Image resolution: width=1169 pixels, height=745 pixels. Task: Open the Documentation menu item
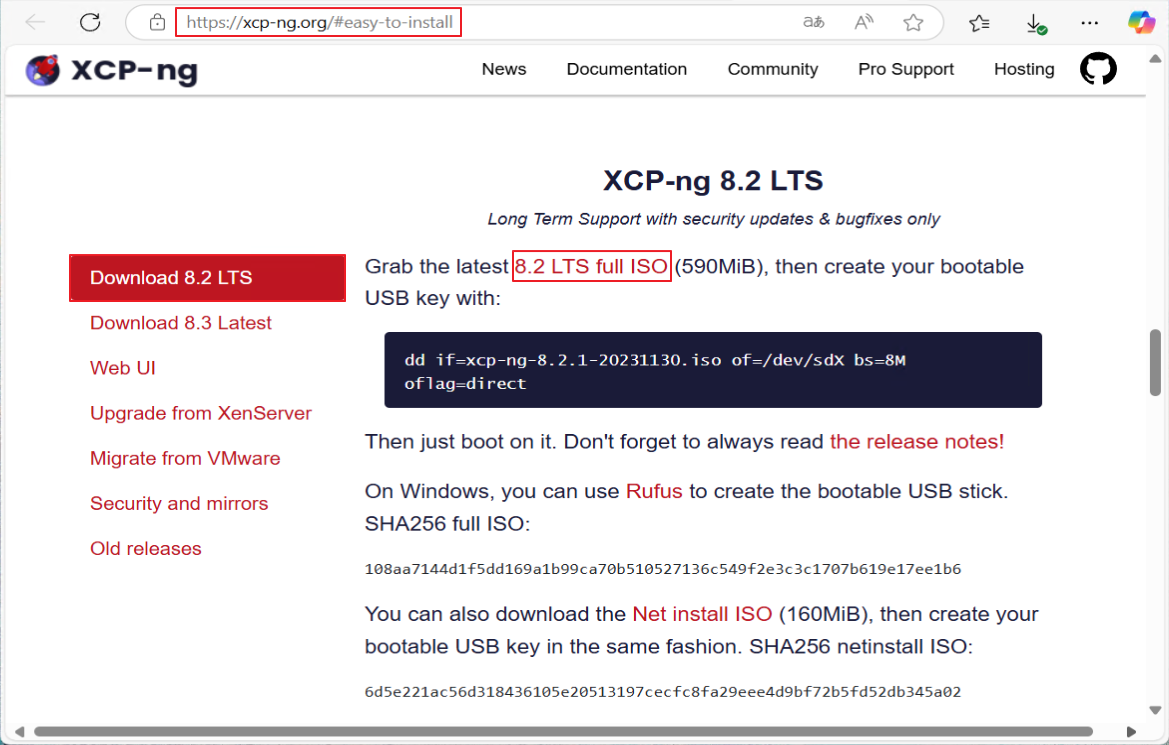[627, 69]
